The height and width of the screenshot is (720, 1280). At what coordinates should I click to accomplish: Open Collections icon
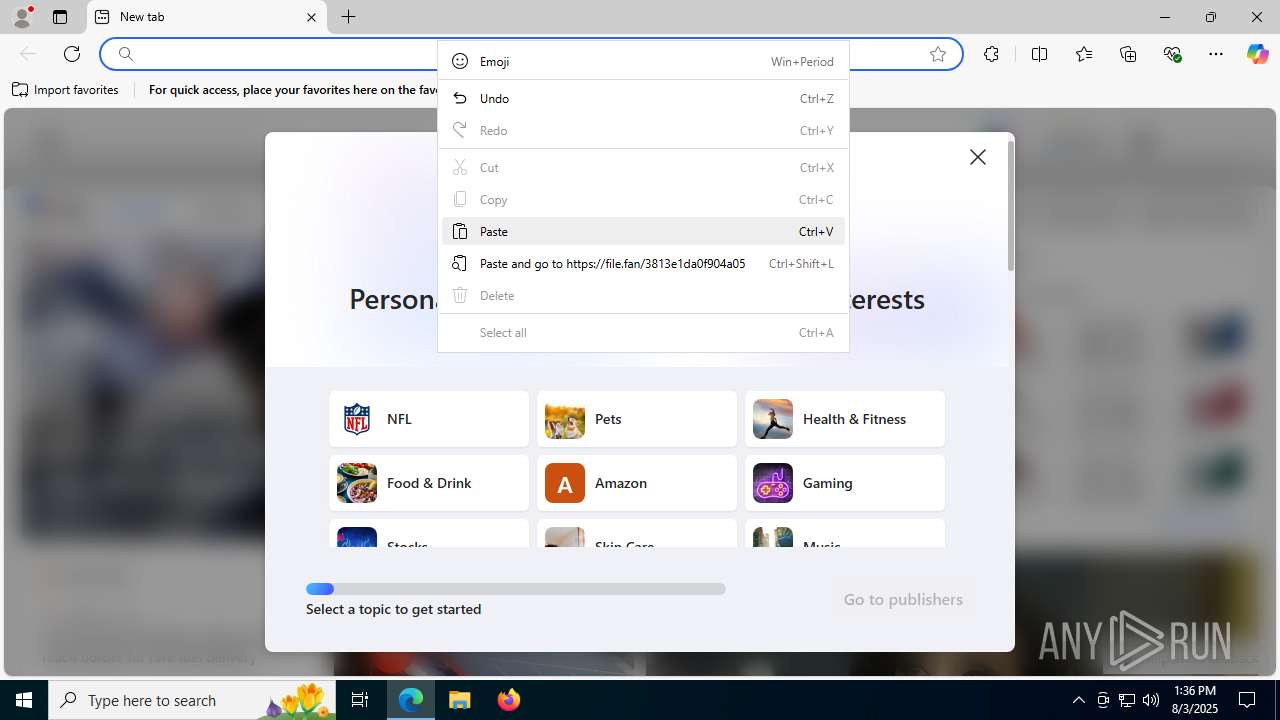point(1128,54)
